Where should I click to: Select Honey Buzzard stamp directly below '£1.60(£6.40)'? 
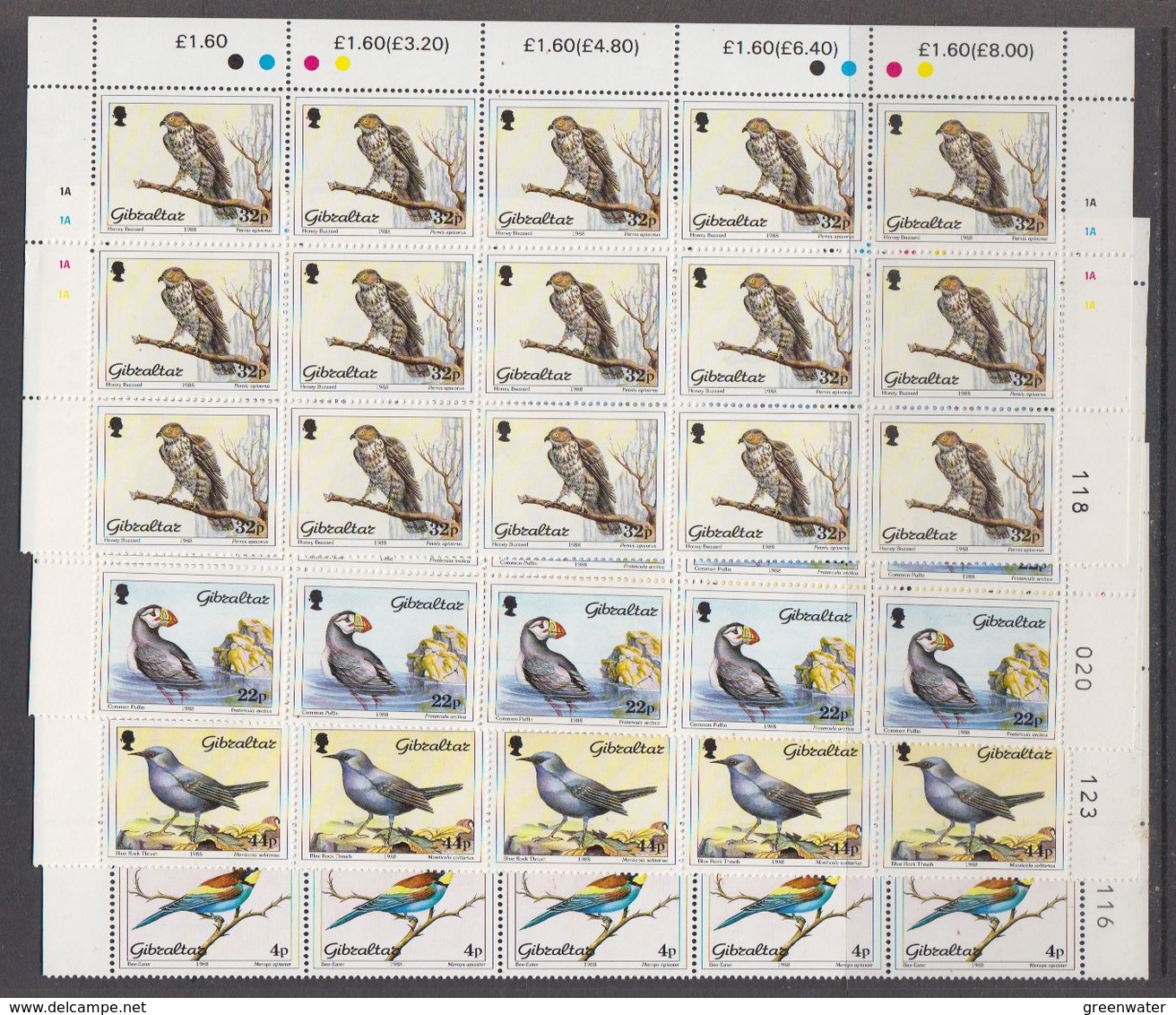(x=774, y=172)
